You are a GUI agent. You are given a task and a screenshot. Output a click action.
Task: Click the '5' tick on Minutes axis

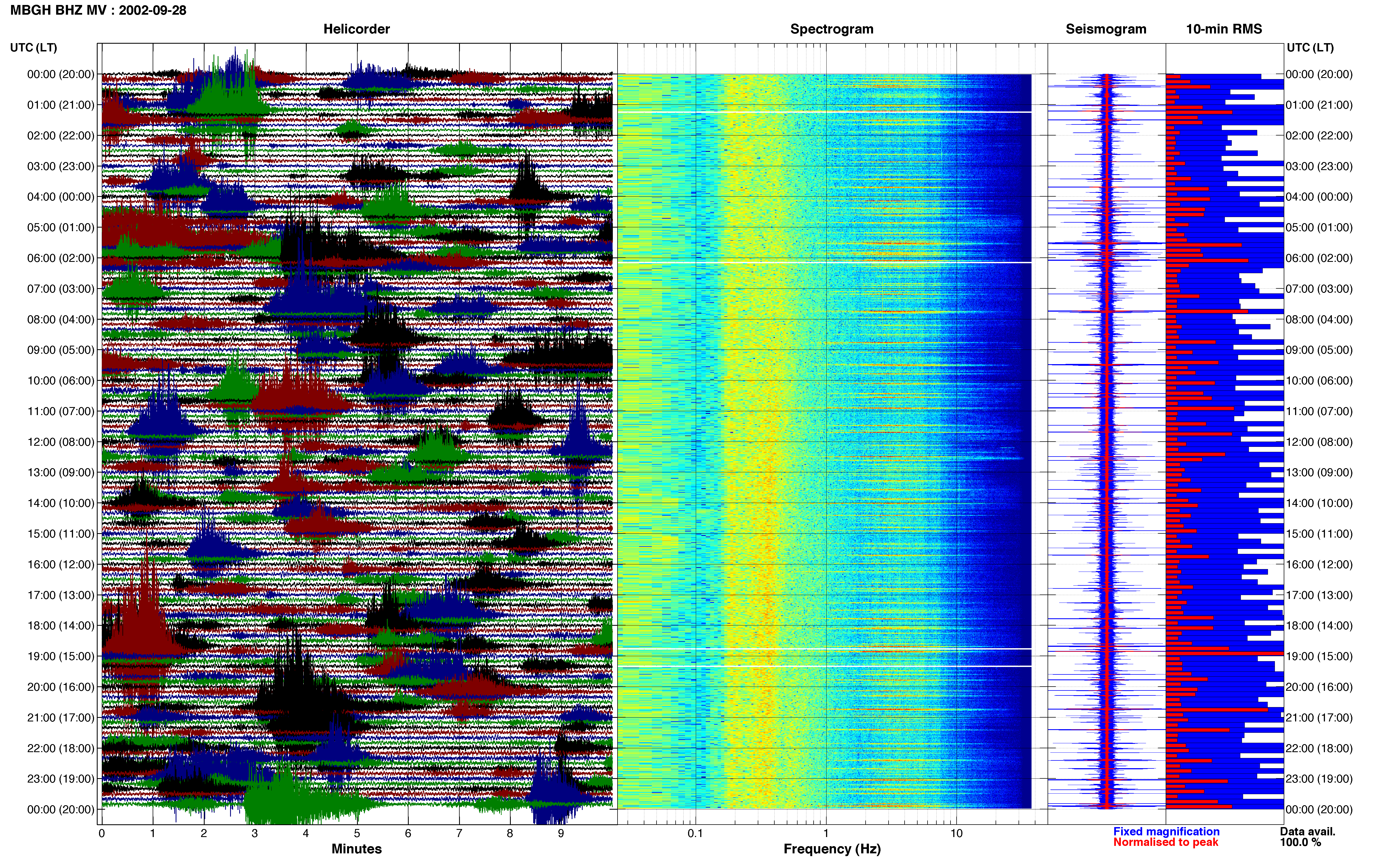click(x=357, y=833)
